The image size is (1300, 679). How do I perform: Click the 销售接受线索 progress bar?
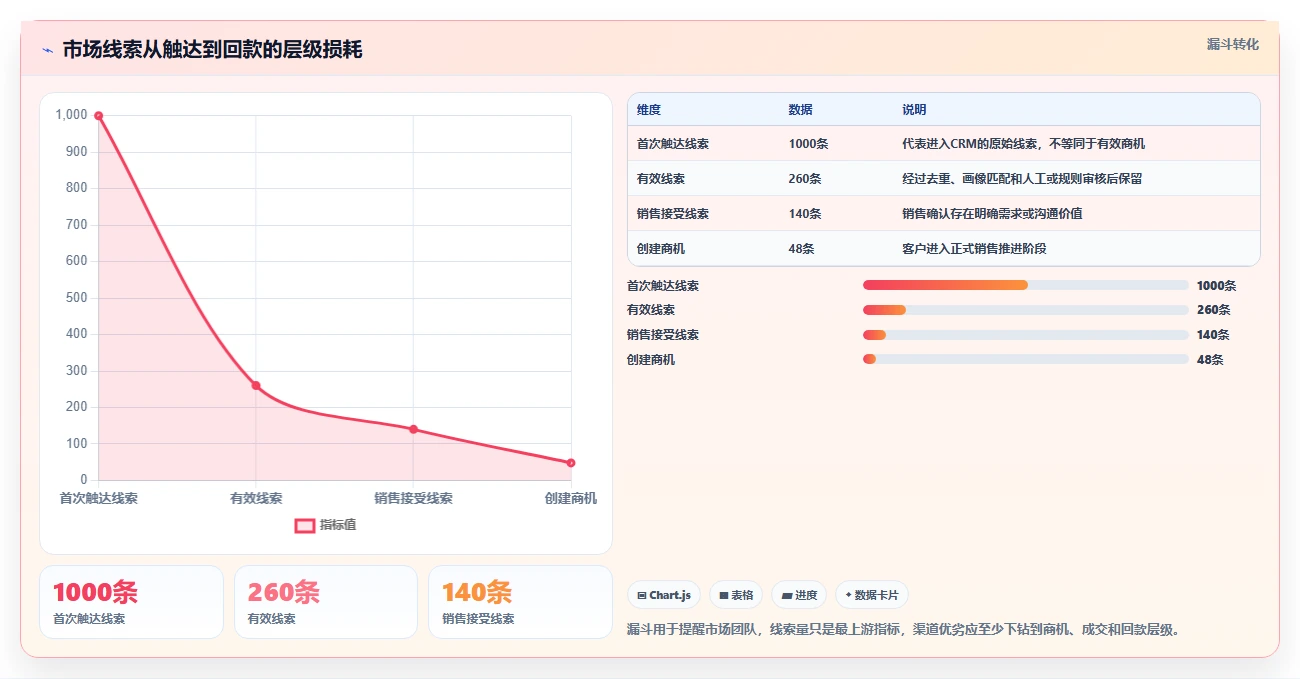(x=1026, y=335)
